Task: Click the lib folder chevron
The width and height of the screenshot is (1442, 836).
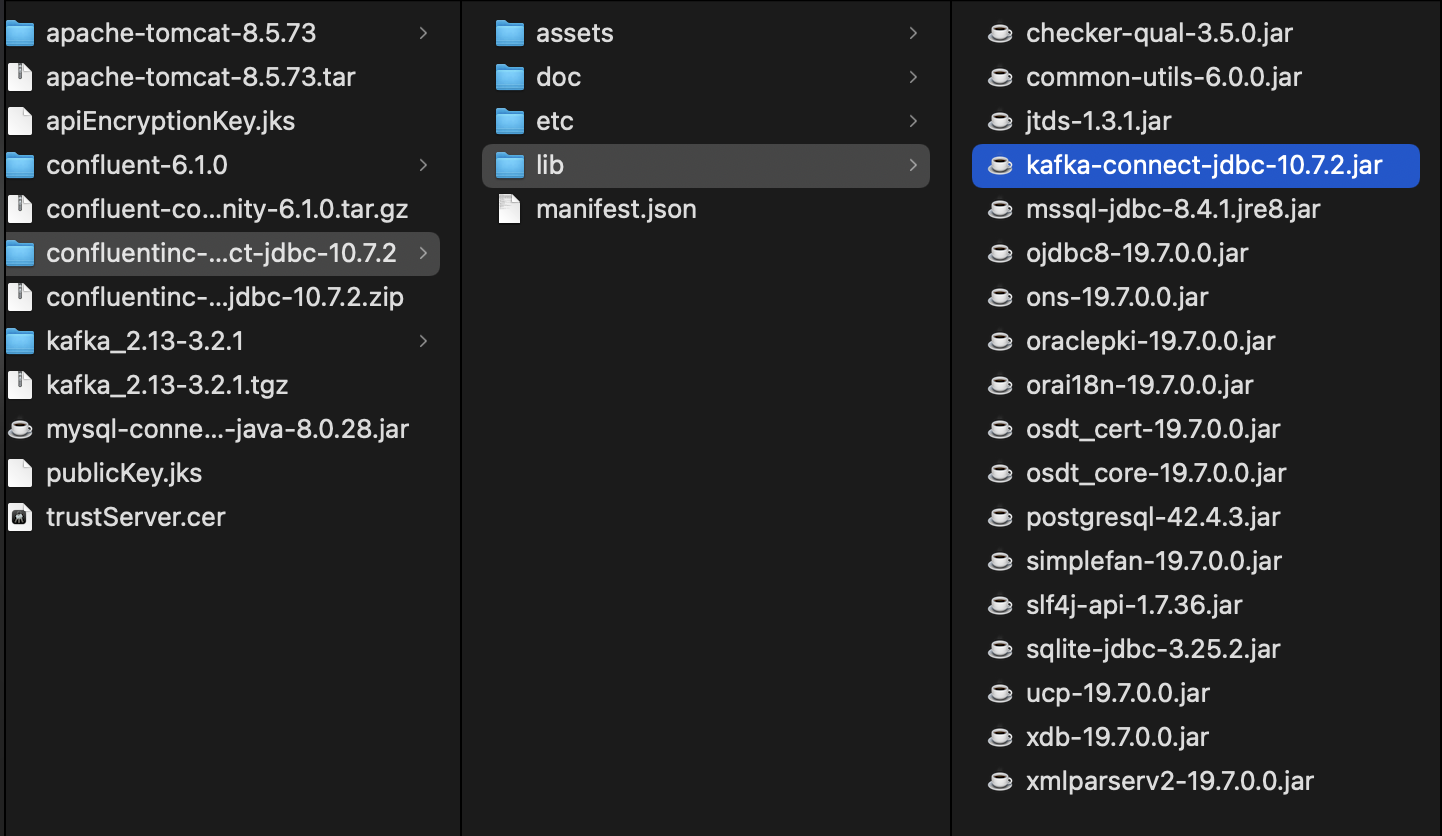Action: tap(913, 165)
